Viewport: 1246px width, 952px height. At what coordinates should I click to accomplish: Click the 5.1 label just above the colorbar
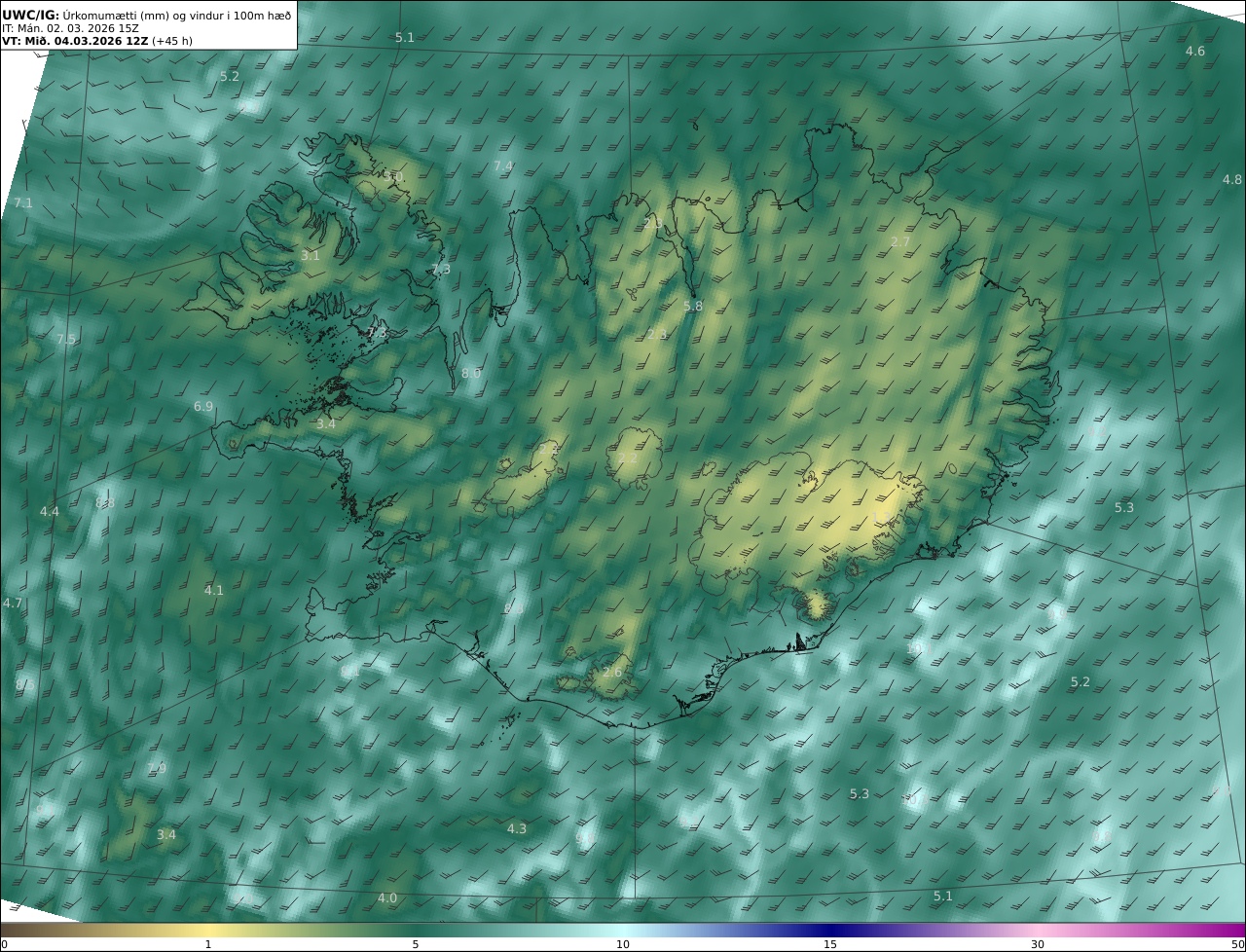942,897
